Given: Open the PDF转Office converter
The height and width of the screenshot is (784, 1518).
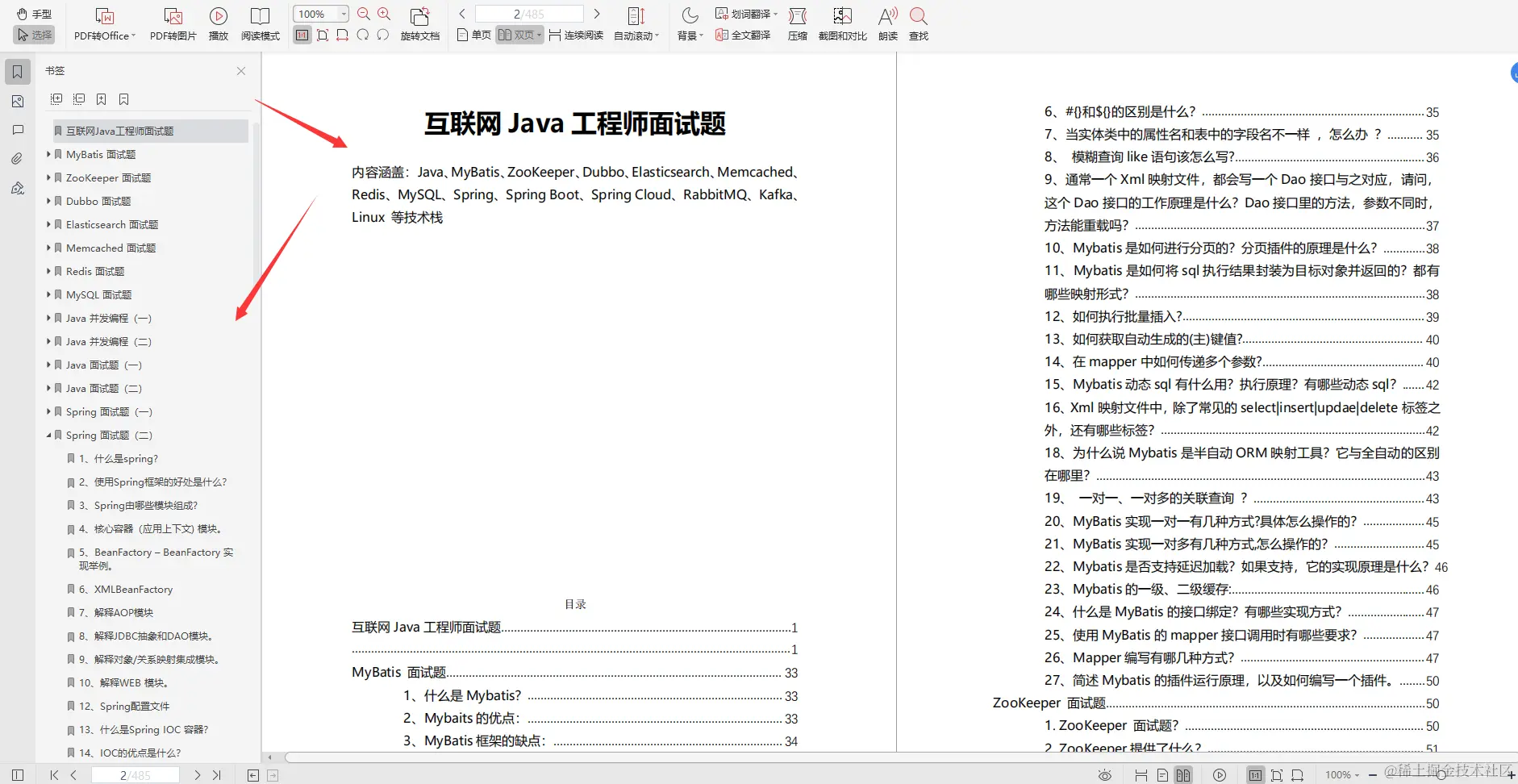Looking at the screenshot, I should click(104, 24).
